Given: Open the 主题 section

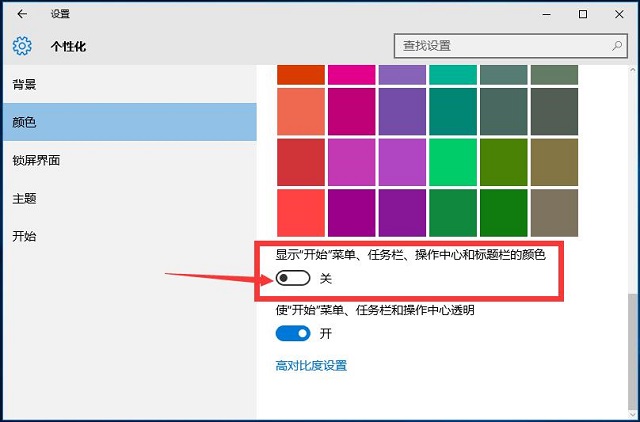Looking at the screenshot, I should [24, 198].
